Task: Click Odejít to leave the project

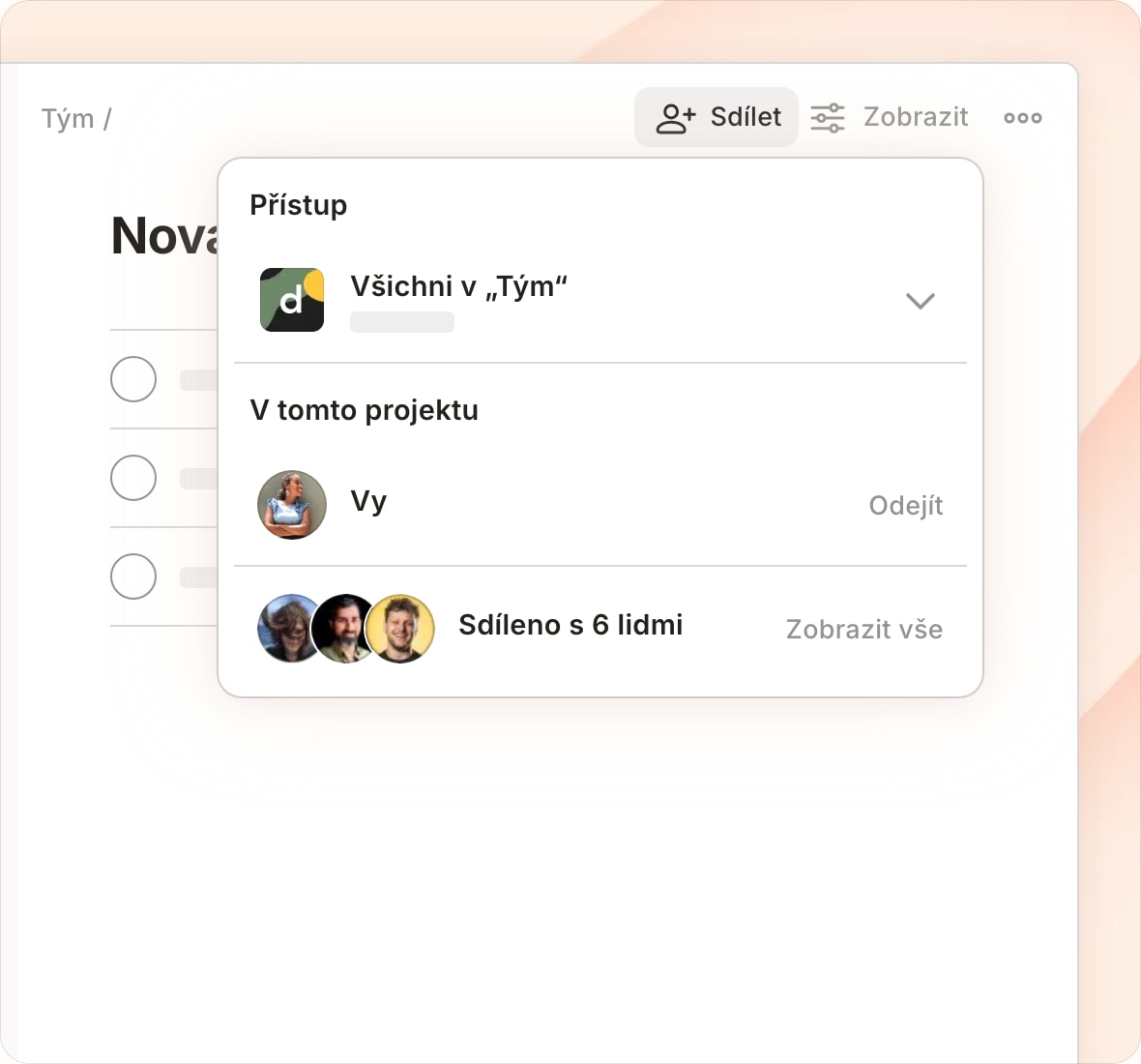Action: 905,505
